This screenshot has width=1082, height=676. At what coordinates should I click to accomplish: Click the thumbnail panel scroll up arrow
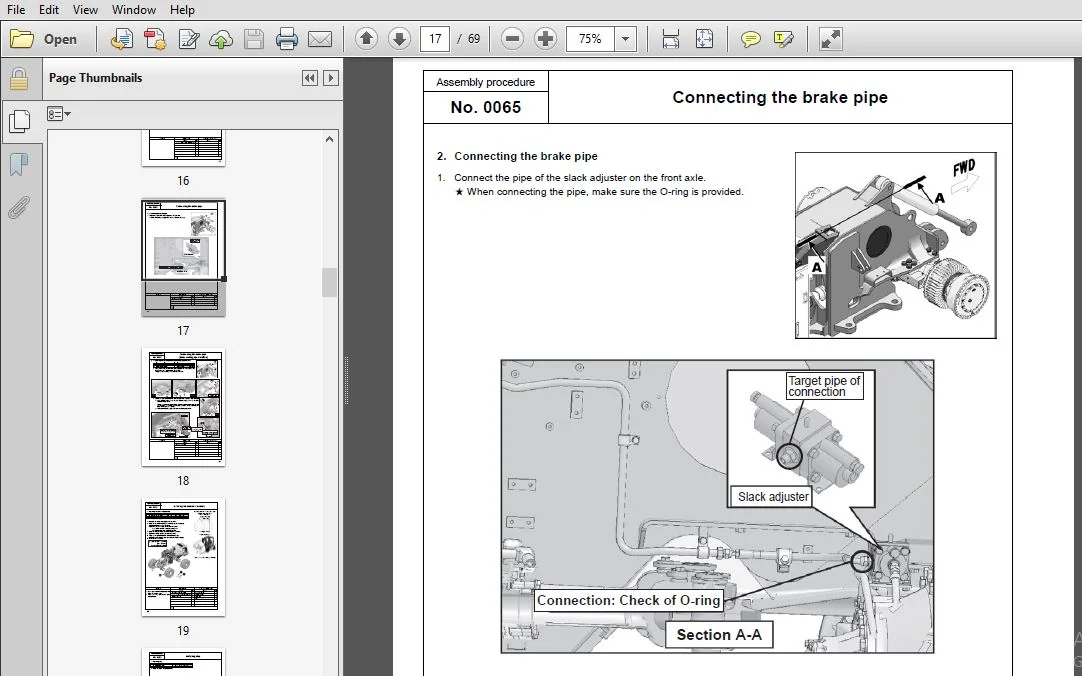pyautogui.click(x=329, y=139)
